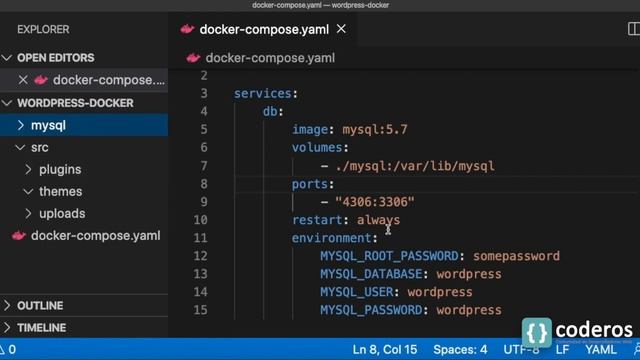
Task: Click the 'wordpress' value on line 13
Action: pyautogui.click(x=469, y=274)
